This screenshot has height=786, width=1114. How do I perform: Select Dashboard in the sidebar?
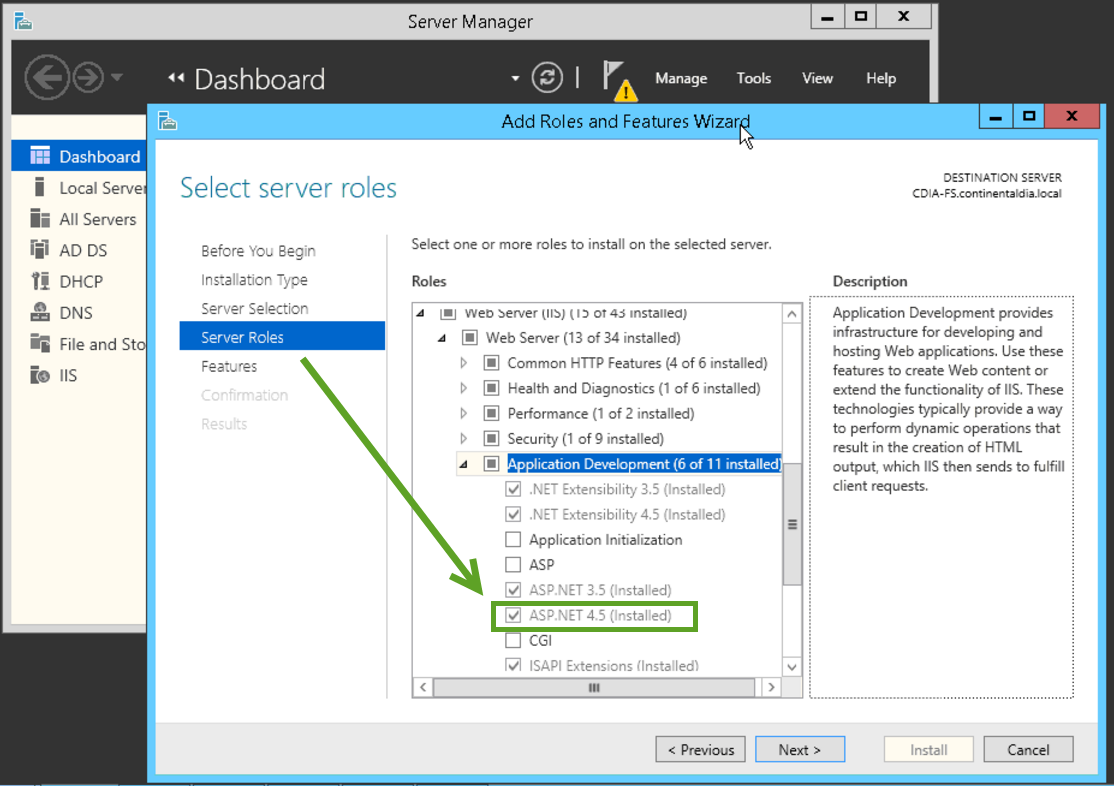click(x=80, y=156)
